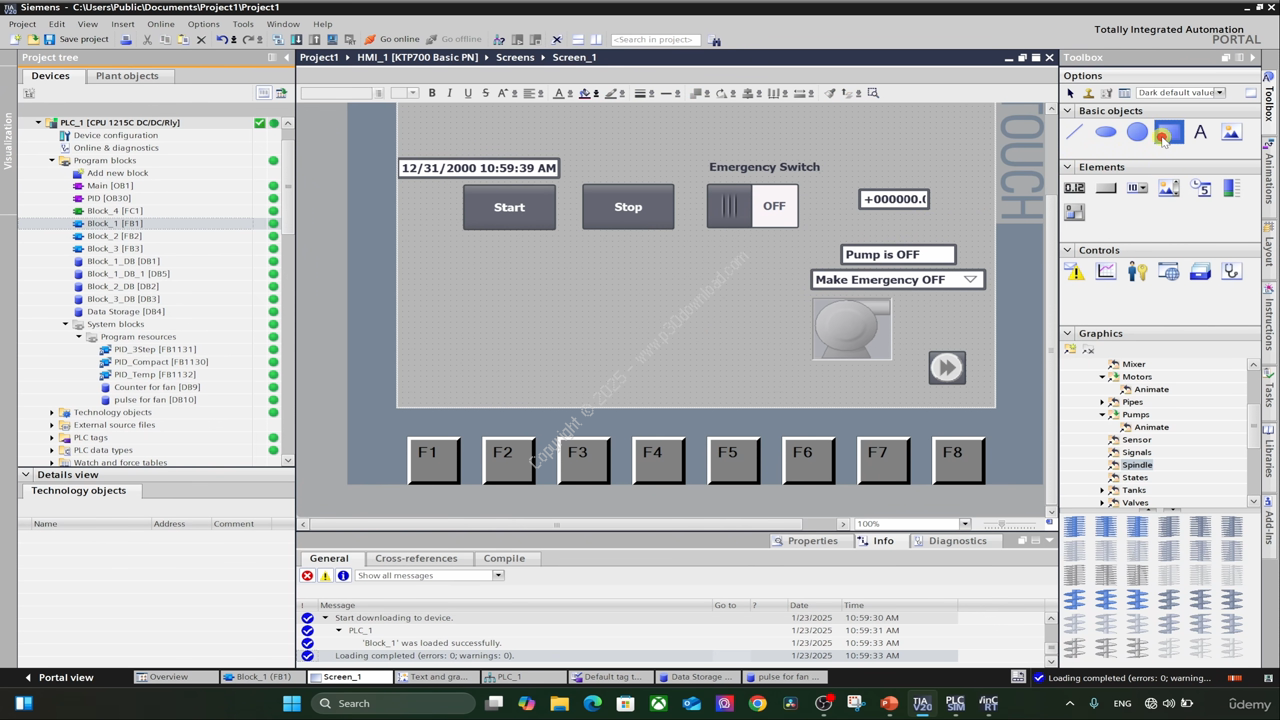Collapse the Controls section in Toolbox
1280x720 pixels.
click(x=1068, y=250)
